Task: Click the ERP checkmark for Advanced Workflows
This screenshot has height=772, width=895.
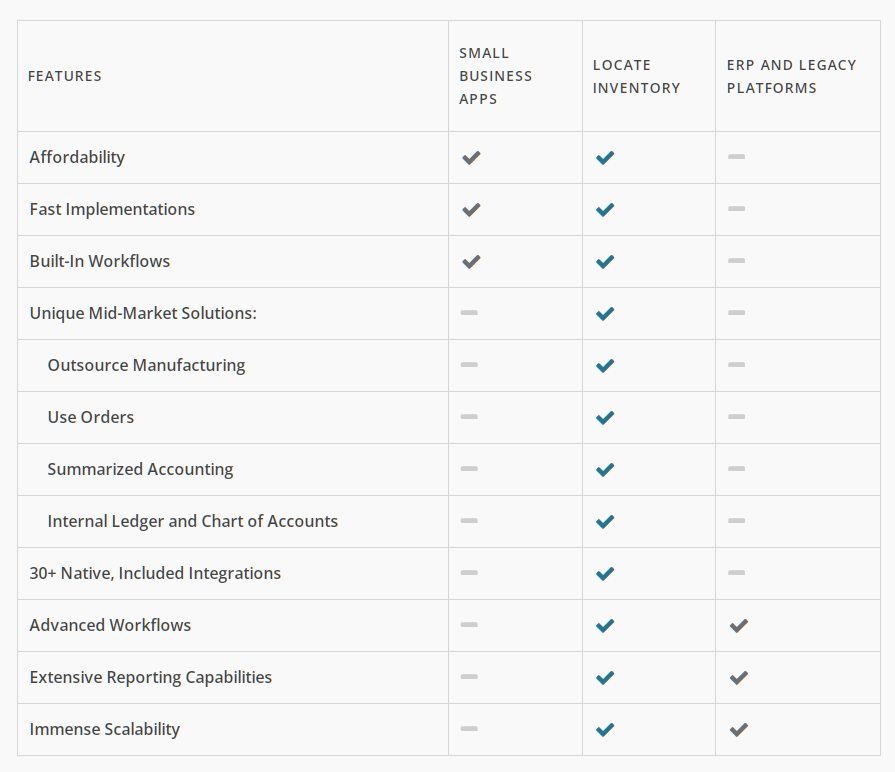Action: 739,625
